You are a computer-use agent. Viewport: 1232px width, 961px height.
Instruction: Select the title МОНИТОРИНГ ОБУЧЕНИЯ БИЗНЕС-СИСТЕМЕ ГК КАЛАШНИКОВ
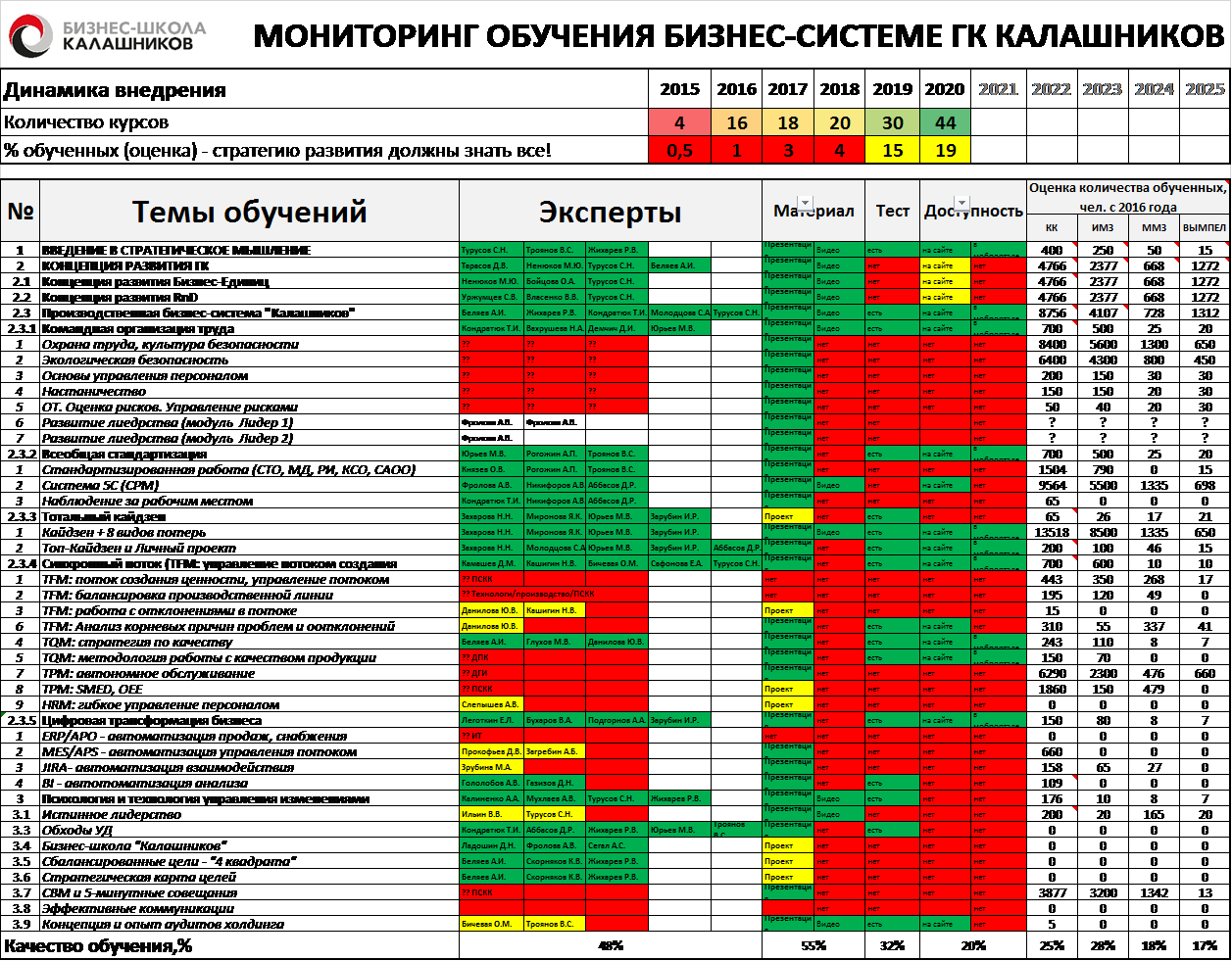(x=738, y=35)
